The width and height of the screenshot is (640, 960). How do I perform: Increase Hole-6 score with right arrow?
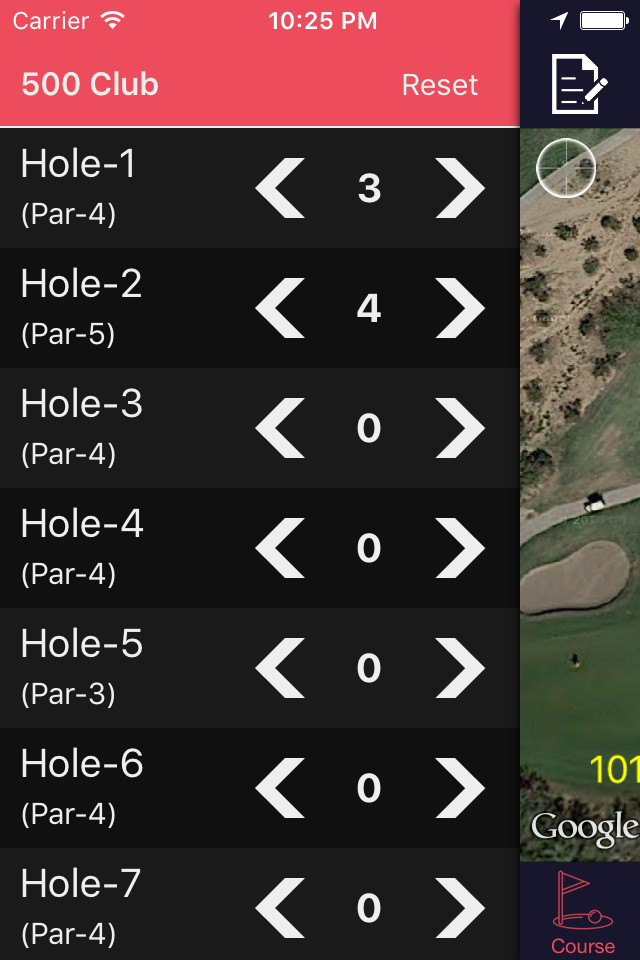460,788
